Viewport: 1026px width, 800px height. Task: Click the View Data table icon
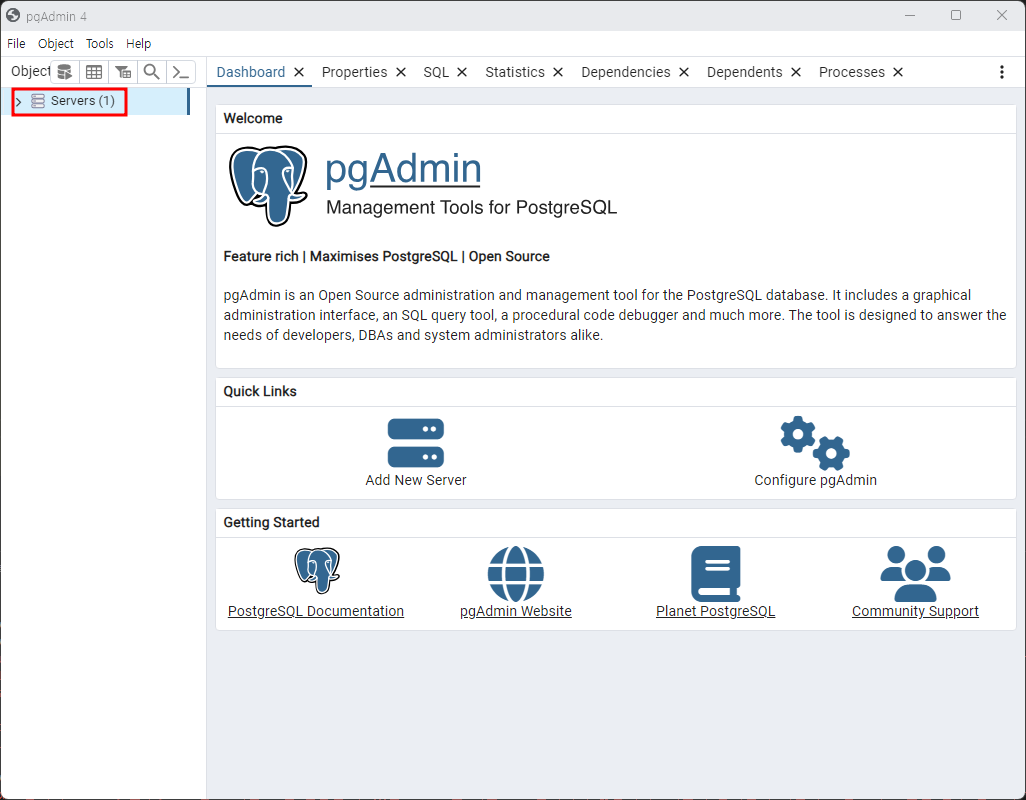94,72
